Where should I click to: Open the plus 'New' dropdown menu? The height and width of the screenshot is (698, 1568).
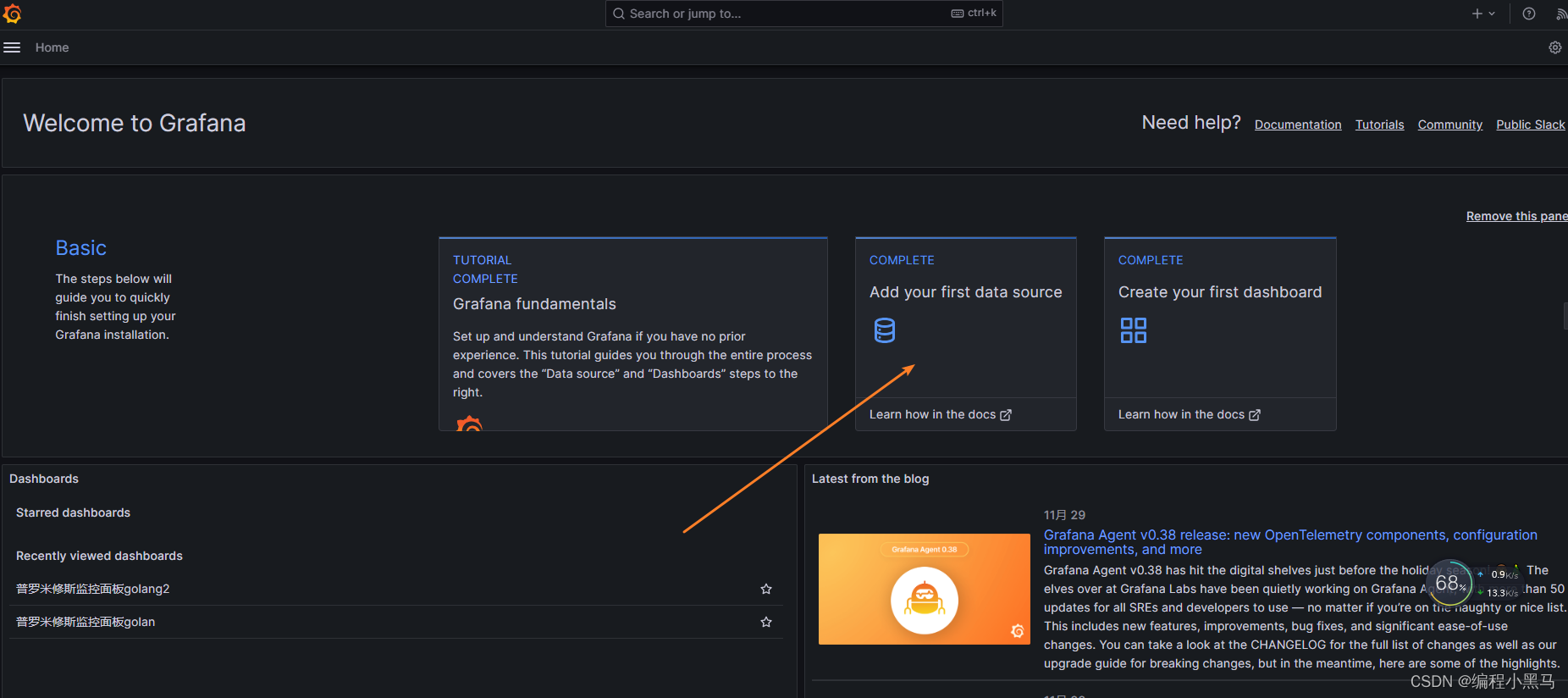pyautogui.click(x=1483, y=14)
